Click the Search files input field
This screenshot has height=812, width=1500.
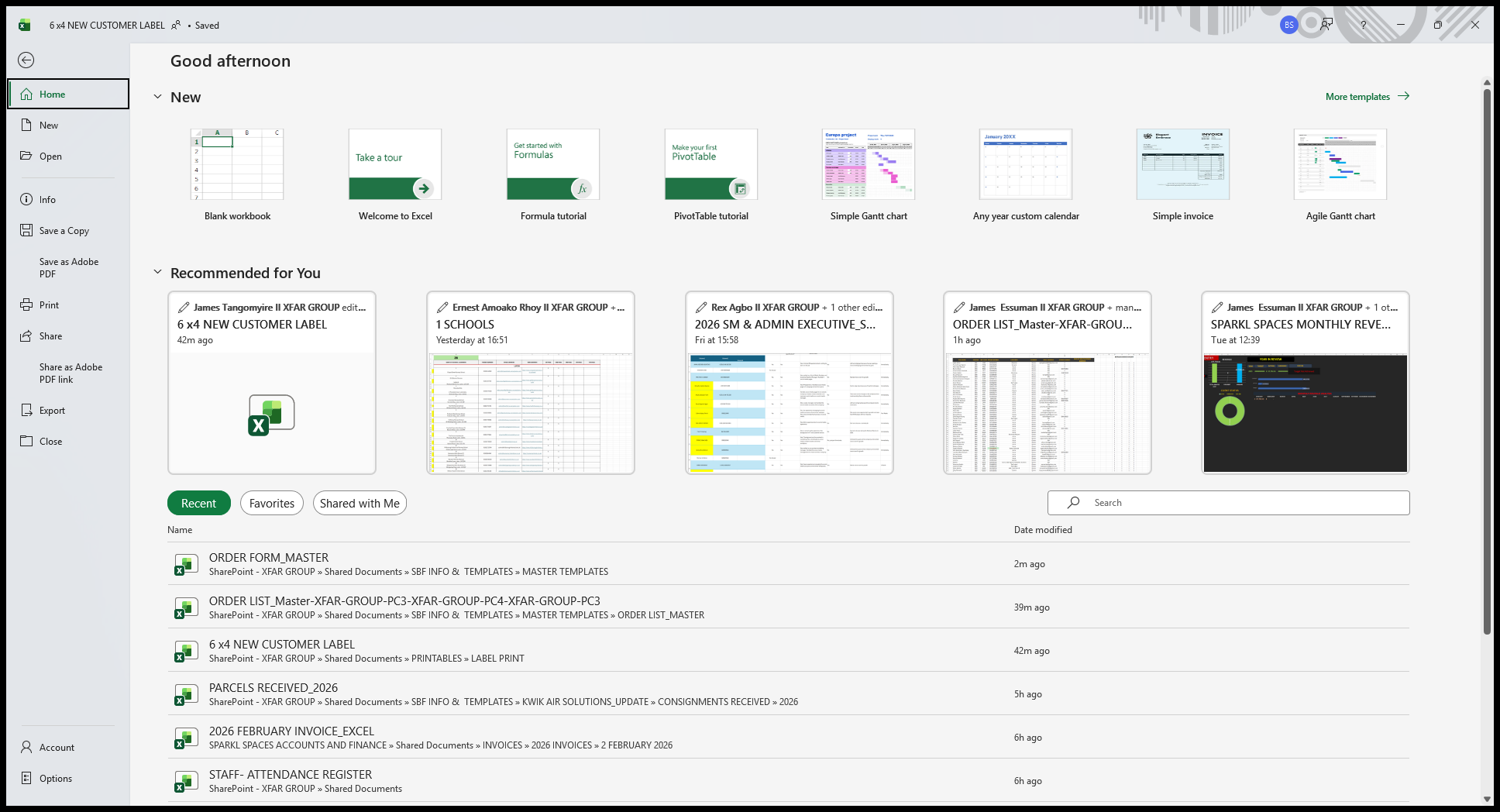coord(1240,503)
